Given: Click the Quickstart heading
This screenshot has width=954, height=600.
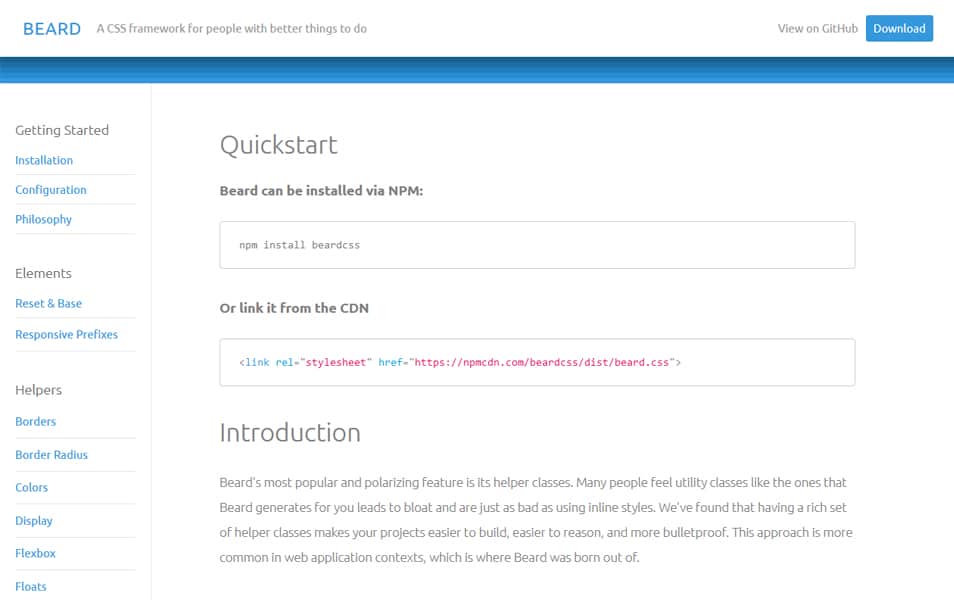Looking at the screenshot, I should (278, 145).
